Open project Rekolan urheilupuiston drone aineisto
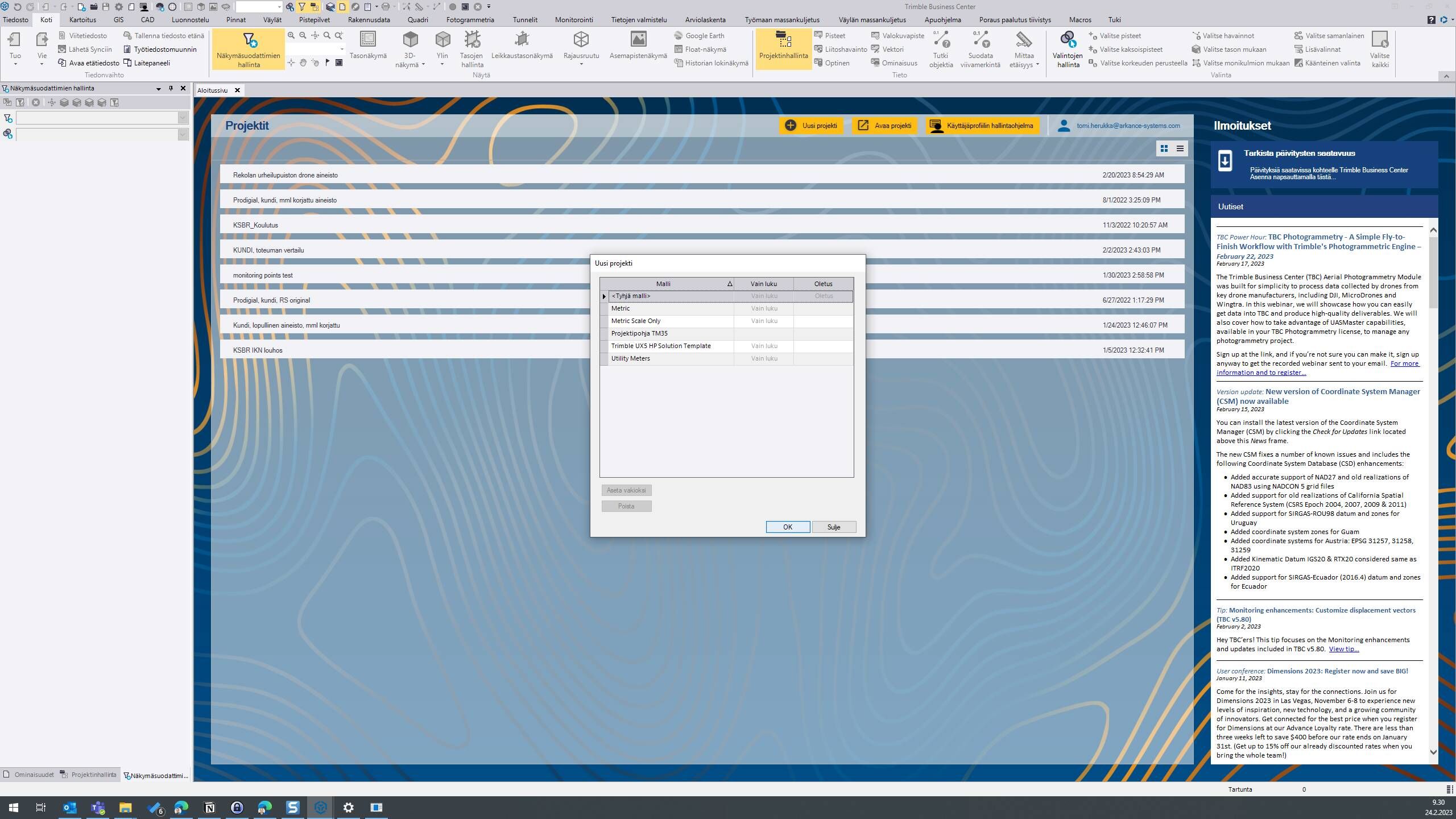The width and height of the screenshot is (1456, 819). (702, 175)
